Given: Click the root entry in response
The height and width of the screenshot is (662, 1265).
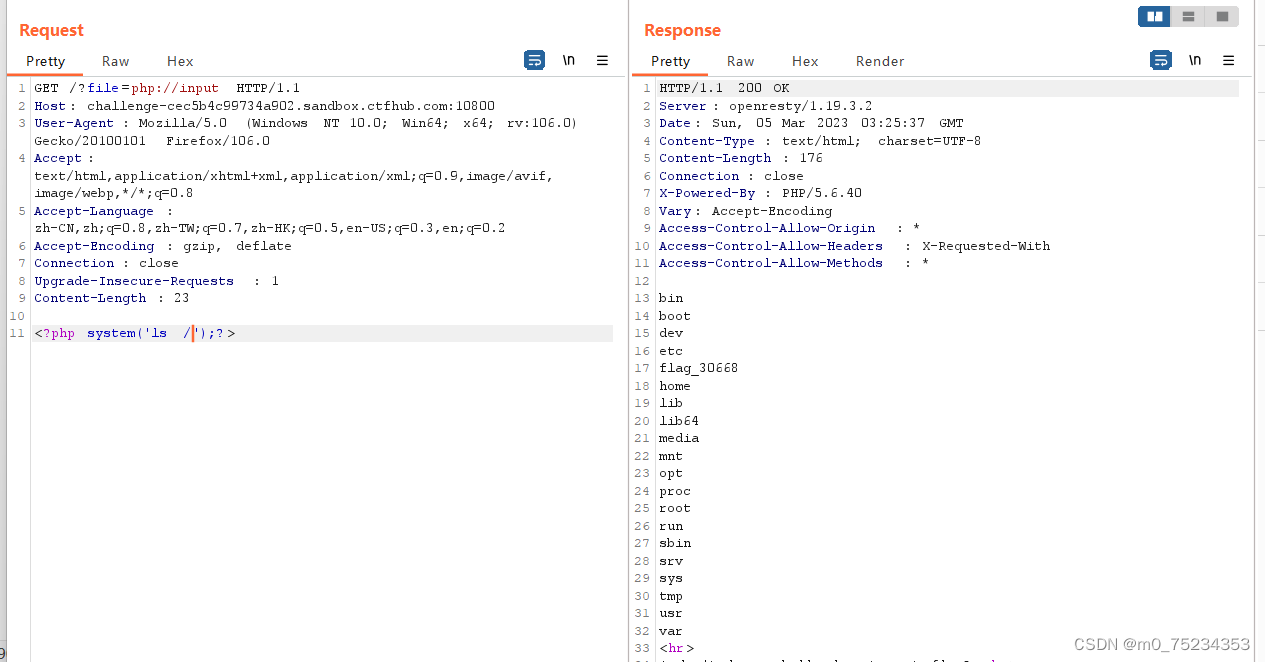Looking at the screenshot, I should [x=675, y=508].
